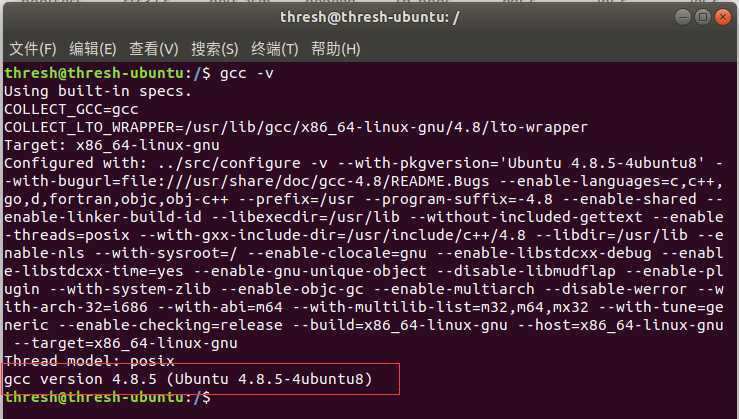This screenshot has height=419, width=739.
Task: Maximize the terminal window
Action: [702, 17]
